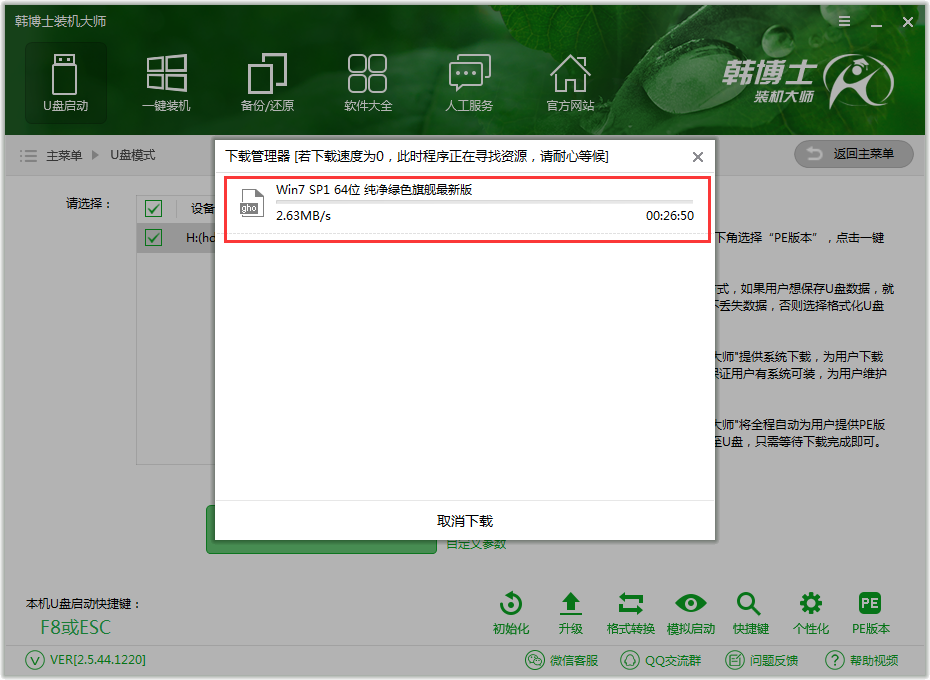Open QQ交流群 link
This screenshot has height=680, width=930.
pos(661,660)
